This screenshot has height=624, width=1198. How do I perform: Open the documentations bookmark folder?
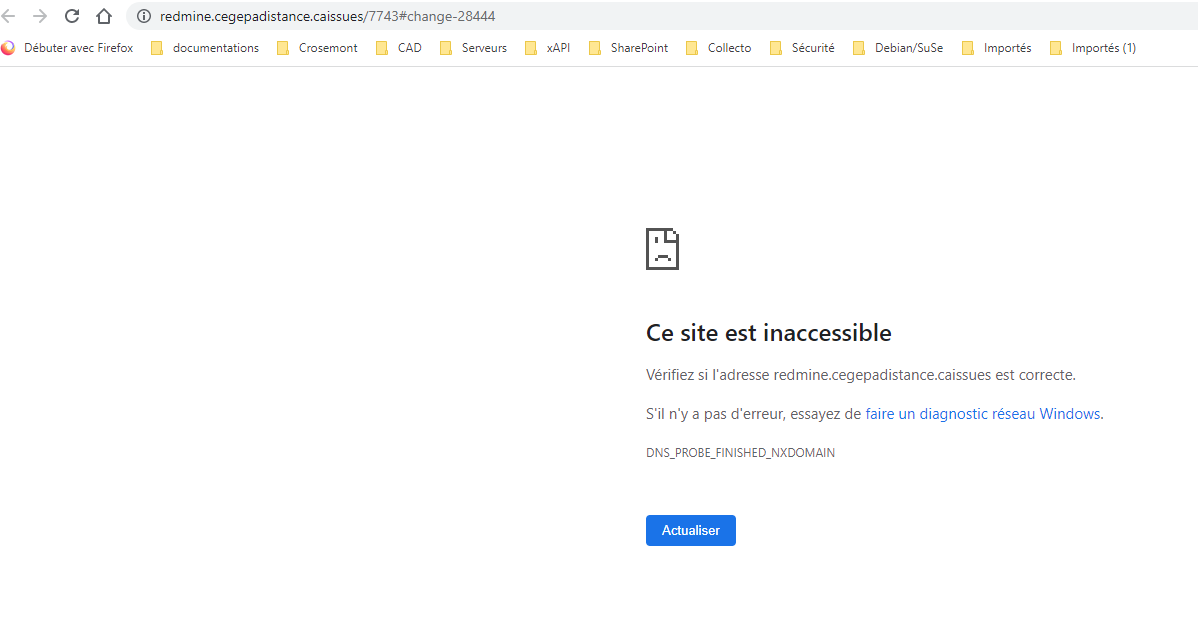205,48
